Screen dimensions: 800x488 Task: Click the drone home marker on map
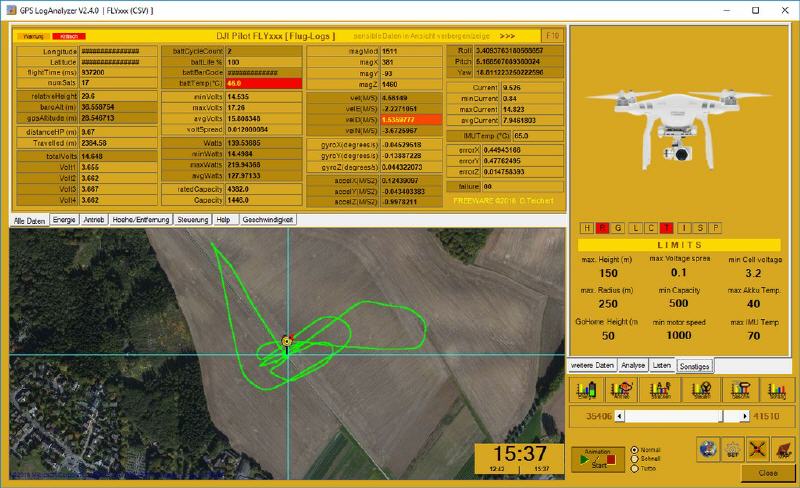(287, 341)
